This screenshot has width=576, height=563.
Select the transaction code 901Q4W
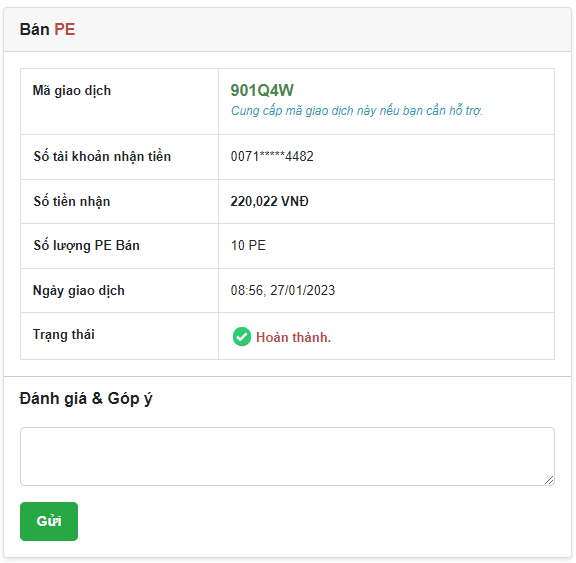click(x=262, y=90)
